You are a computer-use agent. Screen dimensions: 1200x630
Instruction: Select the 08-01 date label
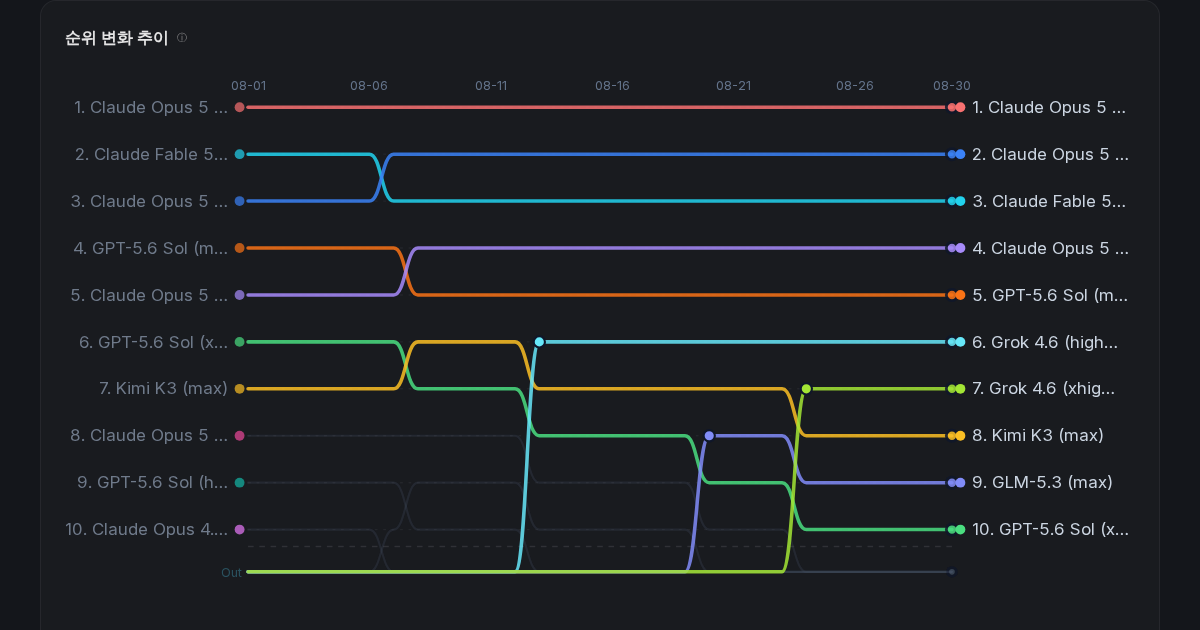(247, 86)
